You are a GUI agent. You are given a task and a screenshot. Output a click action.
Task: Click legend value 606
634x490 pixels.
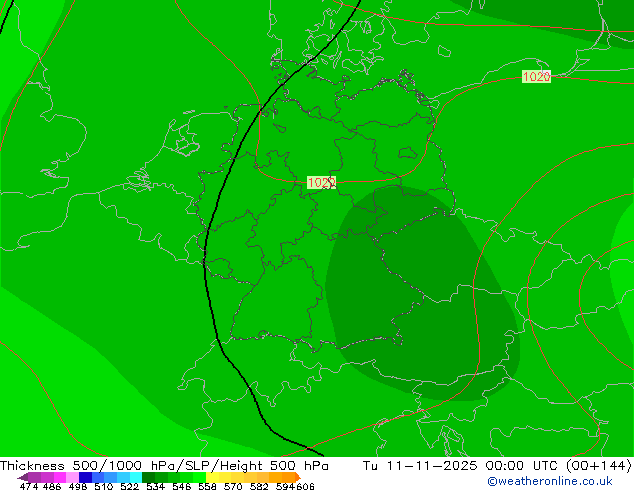click(305, 486)
